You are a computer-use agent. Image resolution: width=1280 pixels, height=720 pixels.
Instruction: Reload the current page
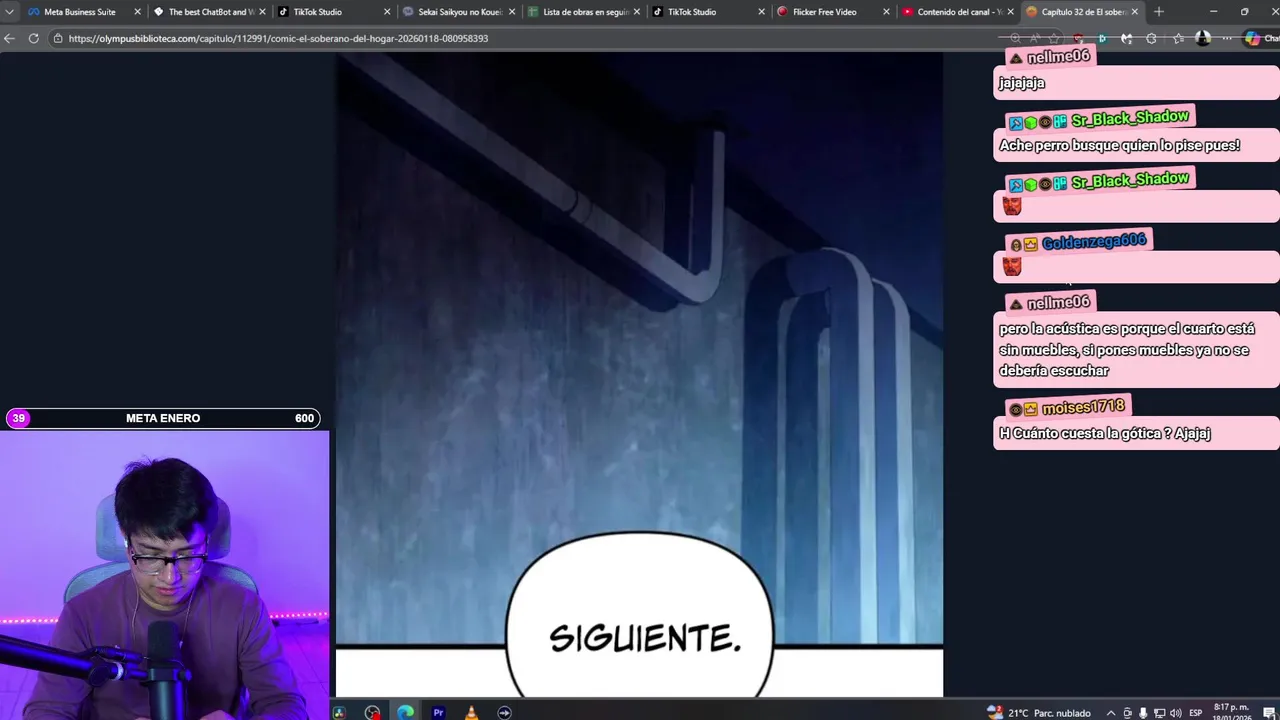(33, 38)
